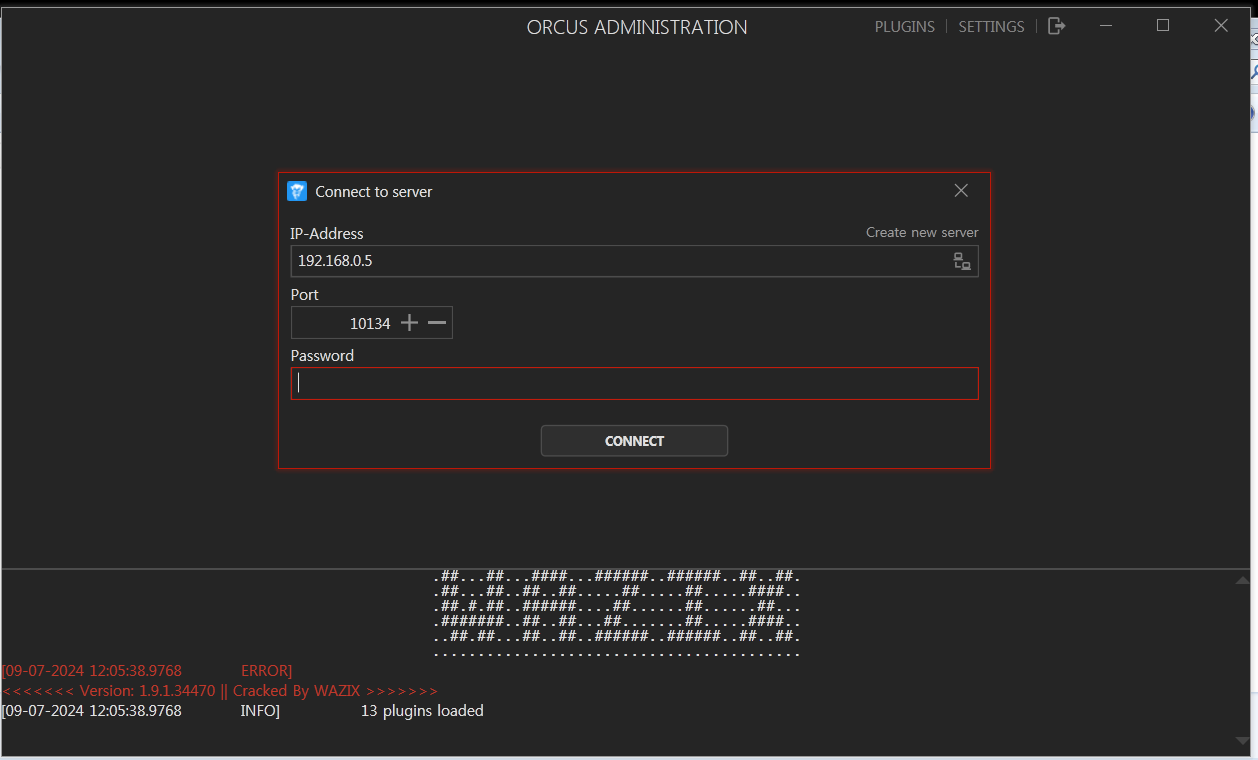Open the SETTINGS menu
1258x760 pixels.
click(x=991, y=27)
